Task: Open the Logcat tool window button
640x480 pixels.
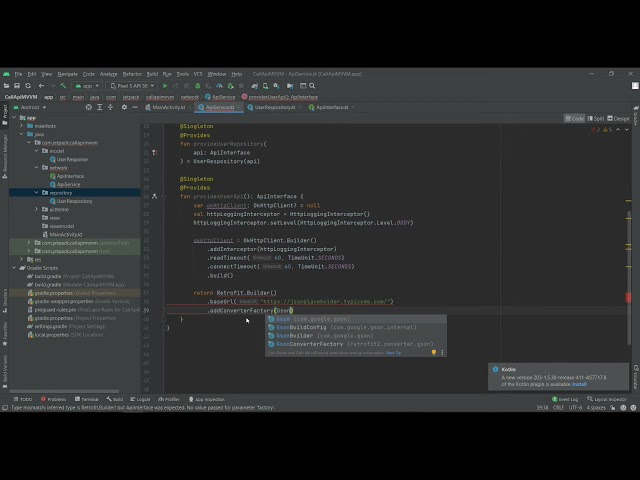Action: (140, 399)
